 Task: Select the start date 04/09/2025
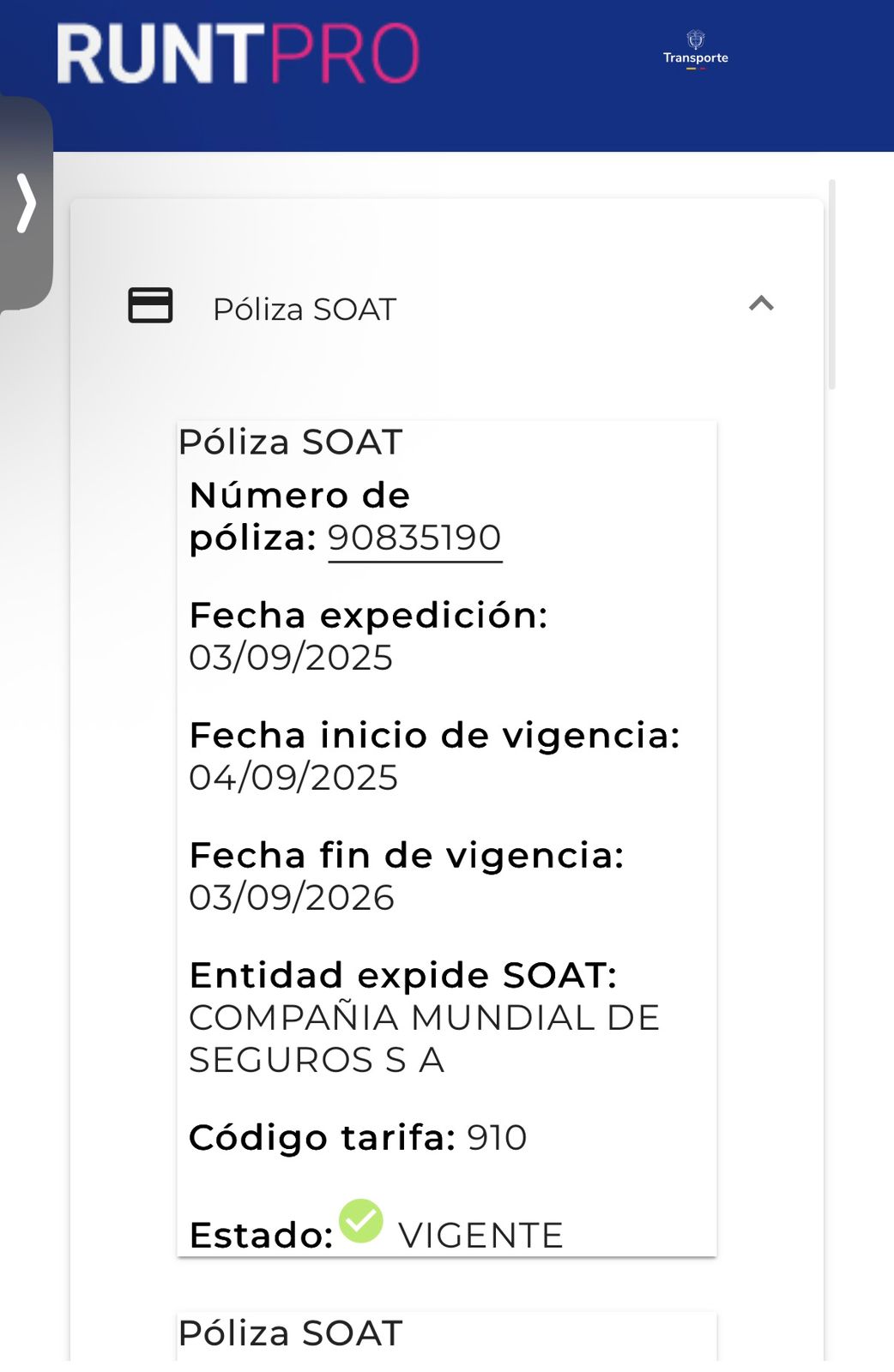[x=293, y=778]
